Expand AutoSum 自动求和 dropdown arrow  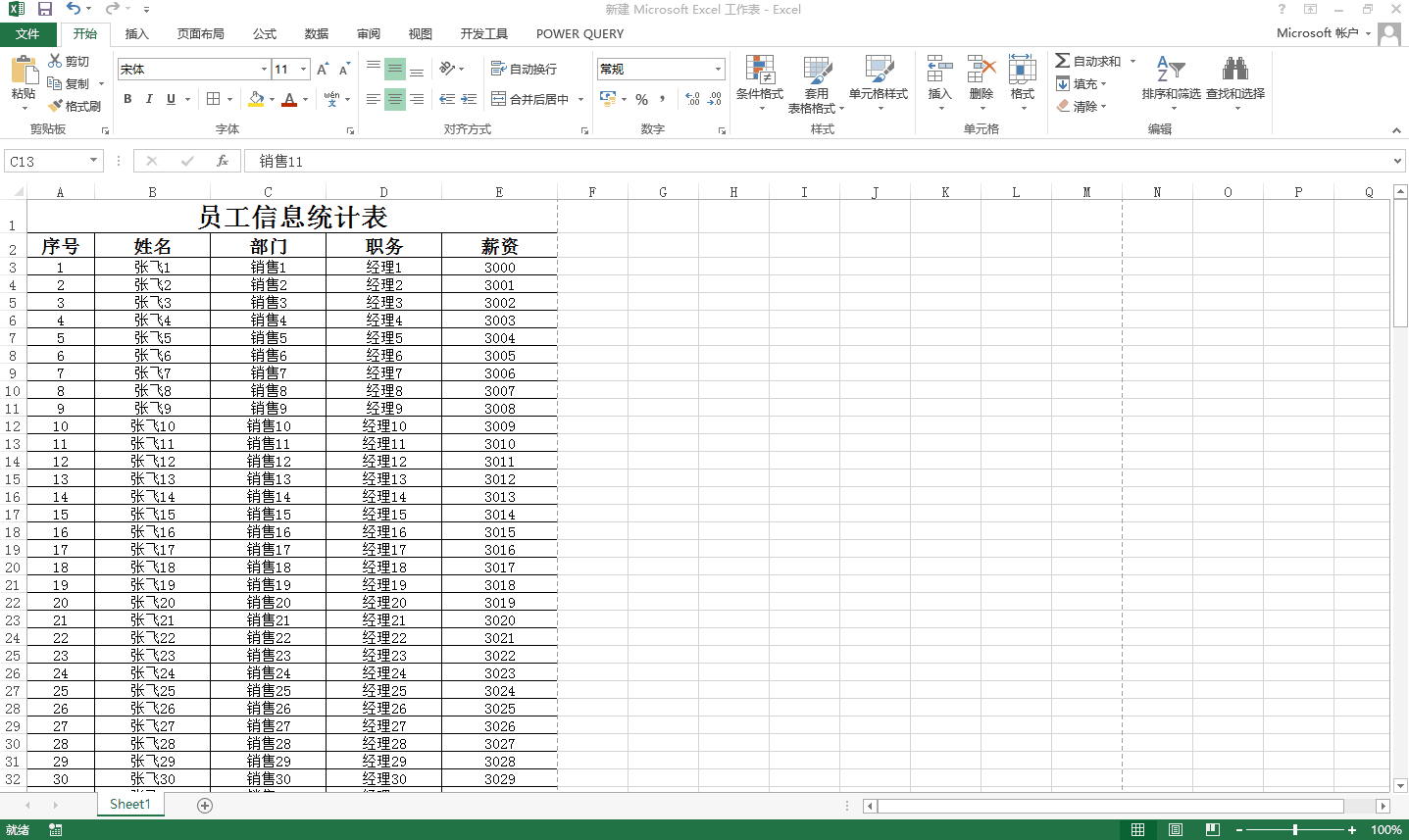click(x=1132, y=61)
